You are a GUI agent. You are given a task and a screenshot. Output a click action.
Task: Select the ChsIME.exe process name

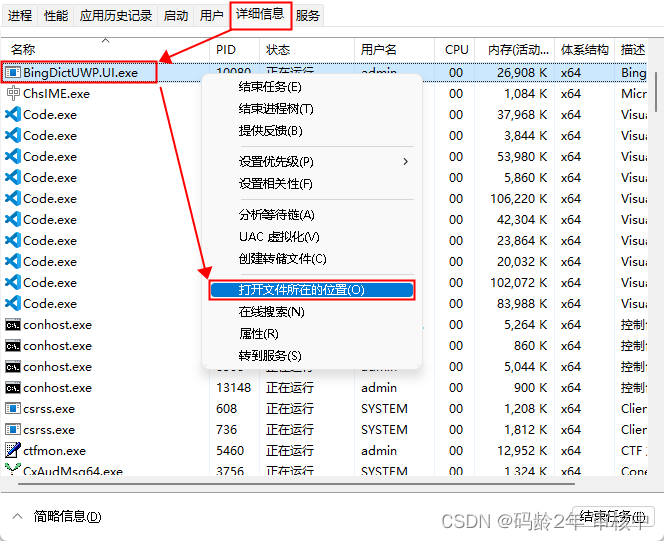[56, 94]
